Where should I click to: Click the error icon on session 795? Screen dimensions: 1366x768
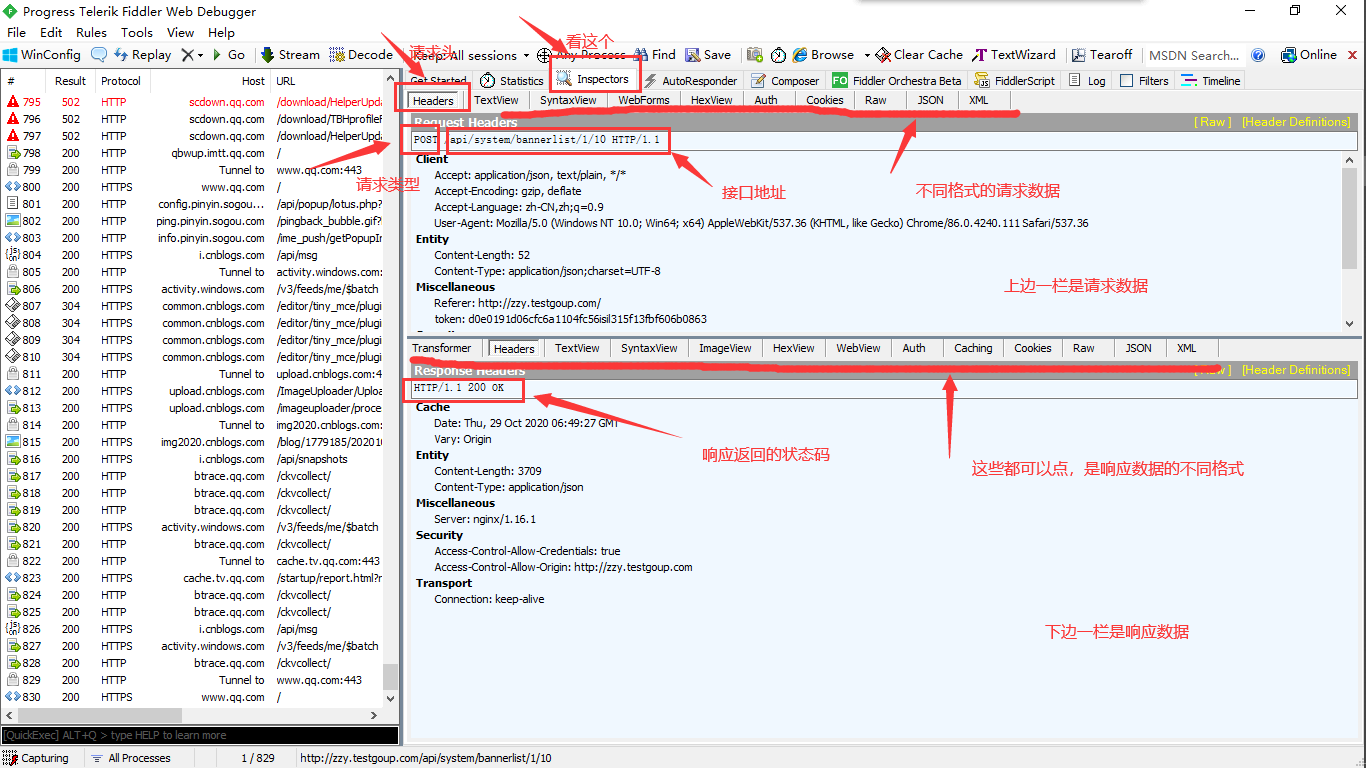click(x=12, y=102)
